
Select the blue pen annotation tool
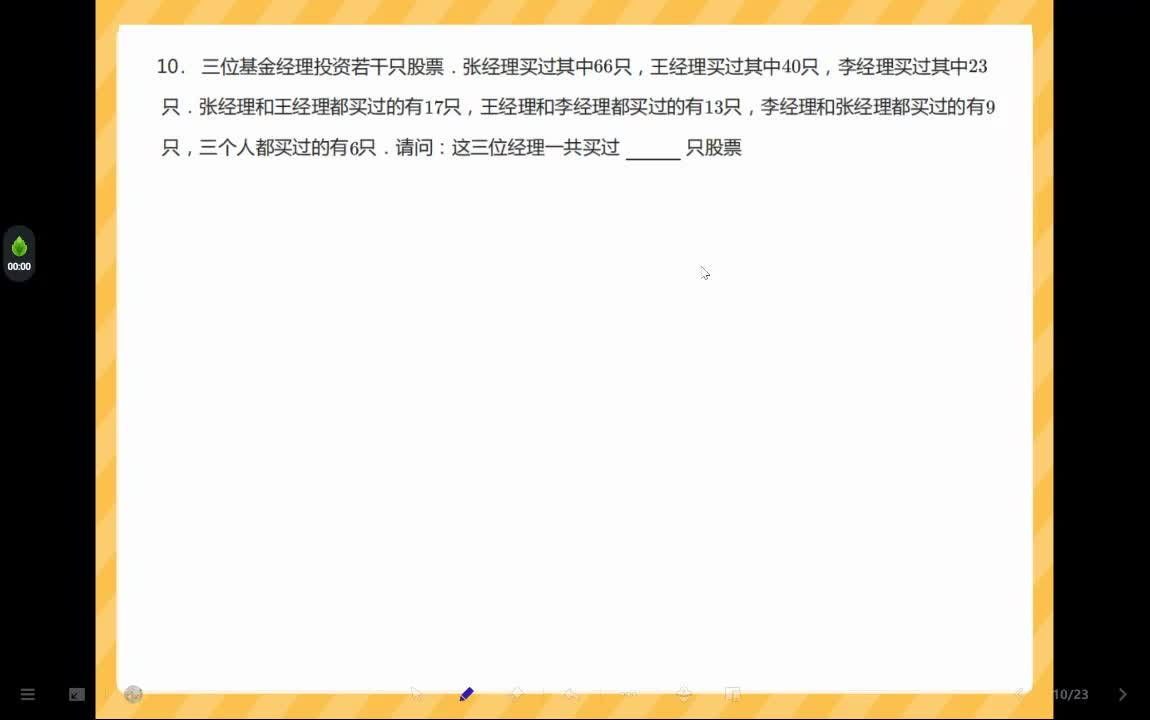[x=466, y=694]
